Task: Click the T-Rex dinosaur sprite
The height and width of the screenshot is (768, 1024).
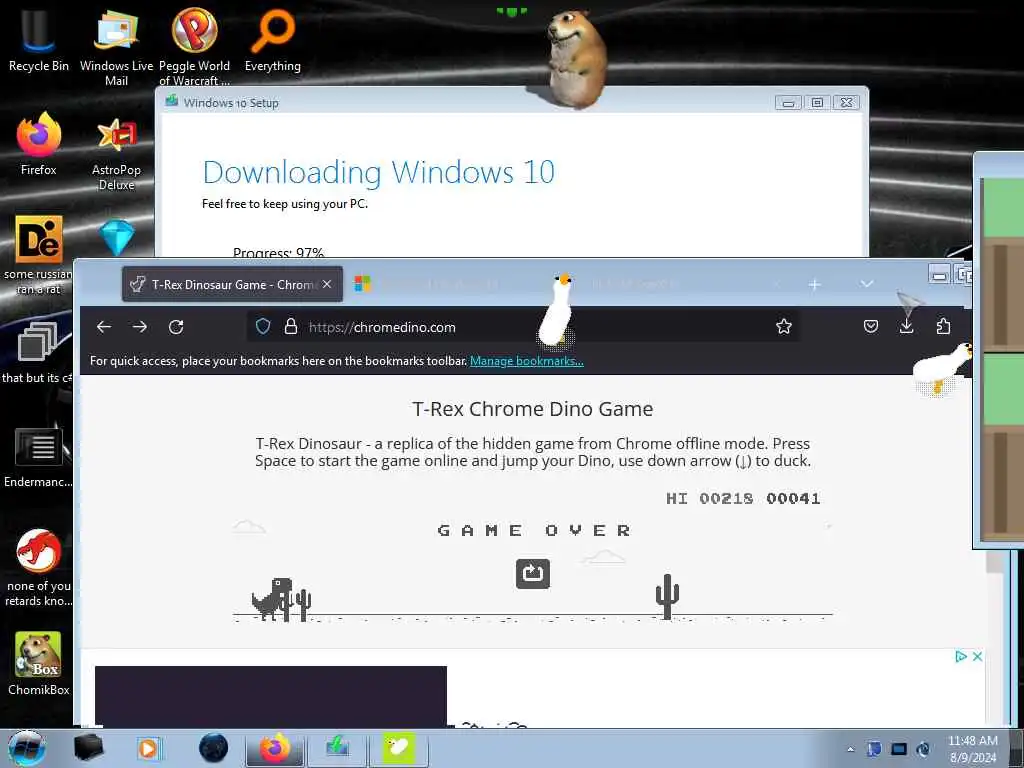Action: pos(272,599)
